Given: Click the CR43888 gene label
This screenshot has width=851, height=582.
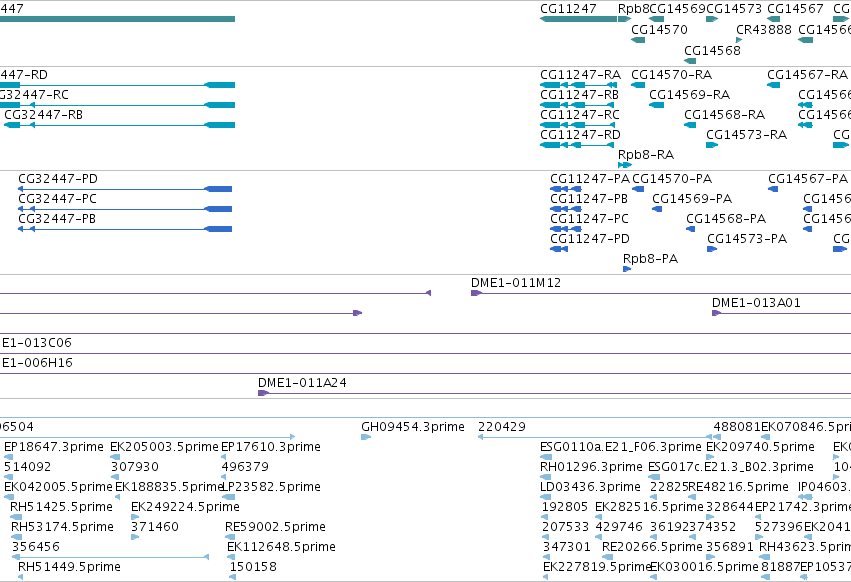Looking at the screenshot, I should [764, 29].
